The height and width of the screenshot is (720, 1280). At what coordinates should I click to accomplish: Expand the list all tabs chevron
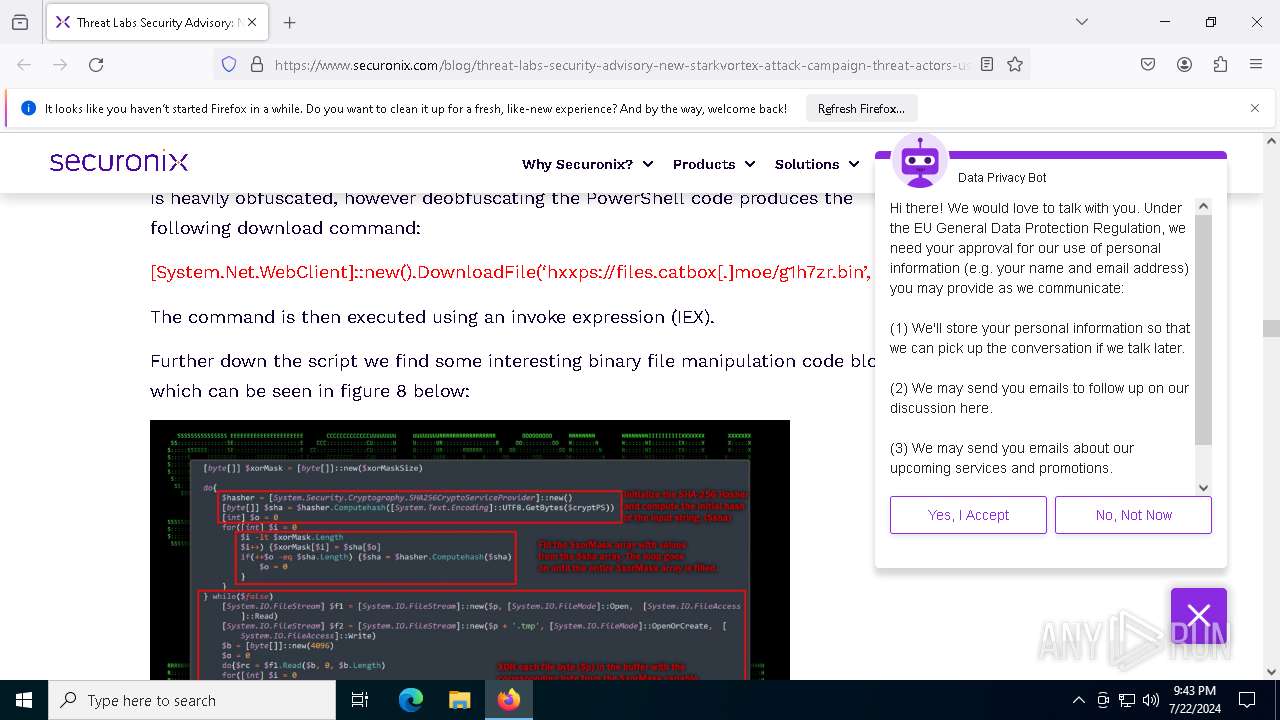tap(1082, 22)
